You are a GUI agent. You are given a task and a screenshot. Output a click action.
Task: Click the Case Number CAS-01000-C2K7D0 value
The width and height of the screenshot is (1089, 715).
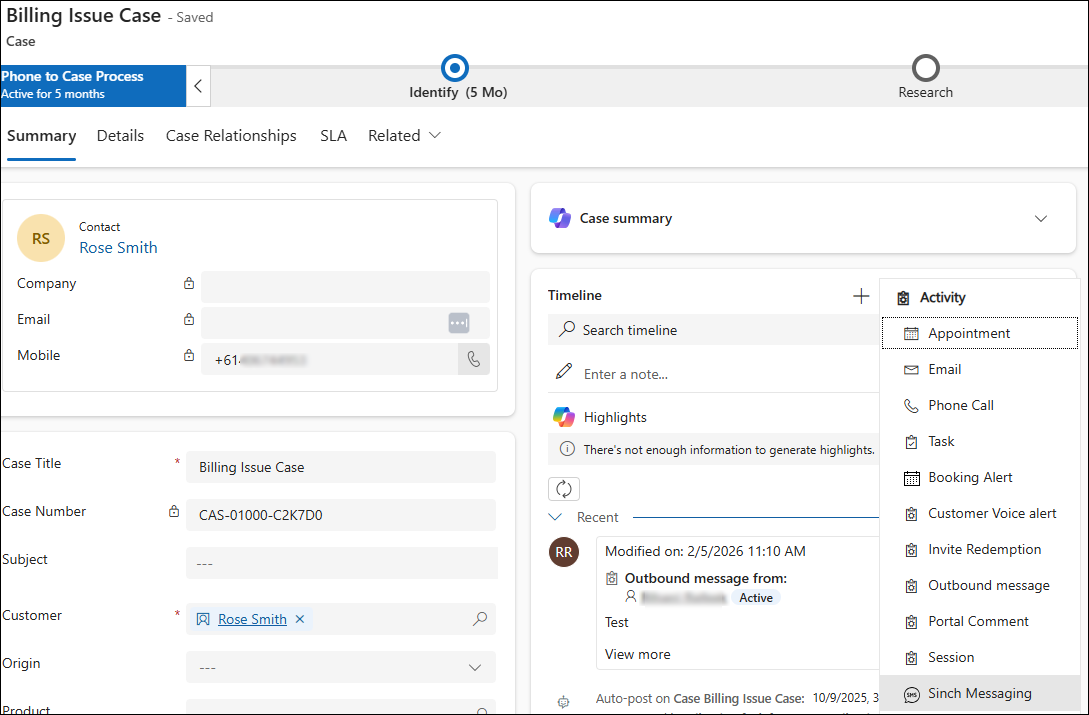pyautogui.click(x=260, y=515)
